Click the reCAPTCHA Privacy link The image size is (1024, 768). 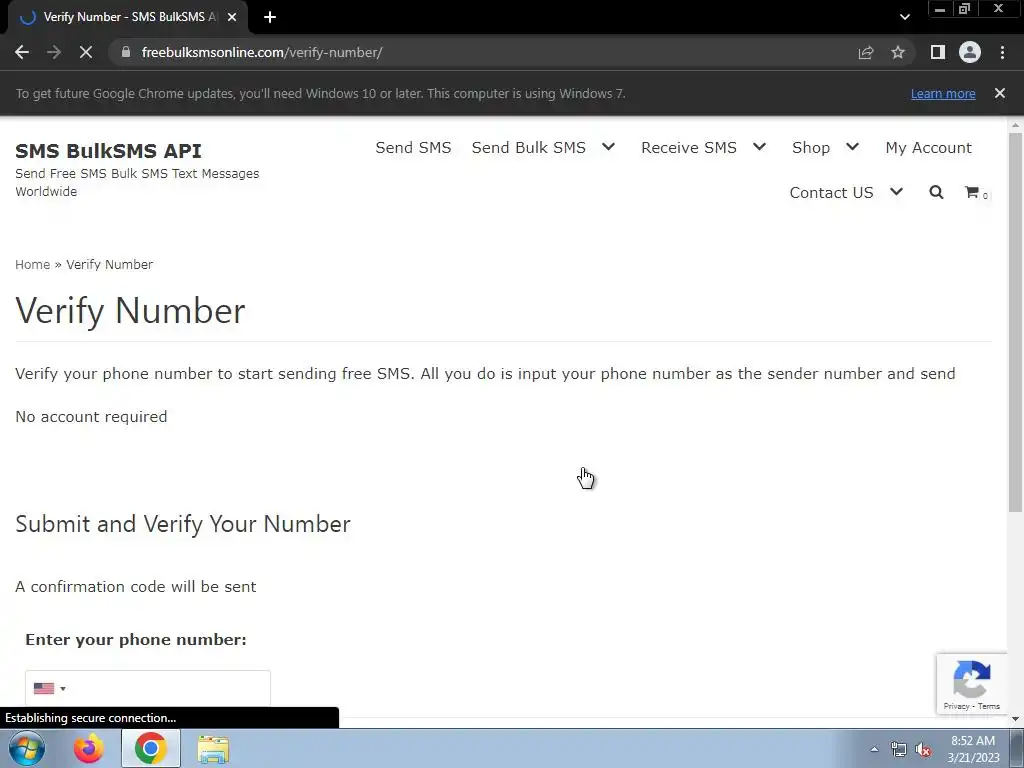pyautogui.click(x=956, y=706)
